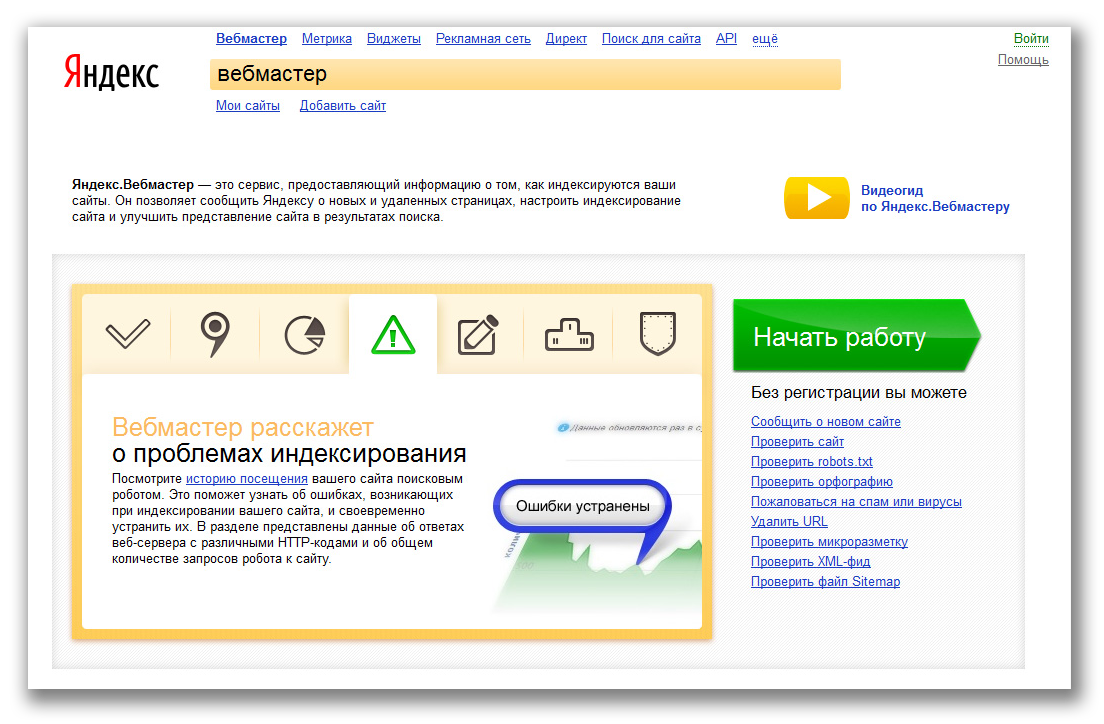Select the map pin tab icon

click(x=215, y=334)
